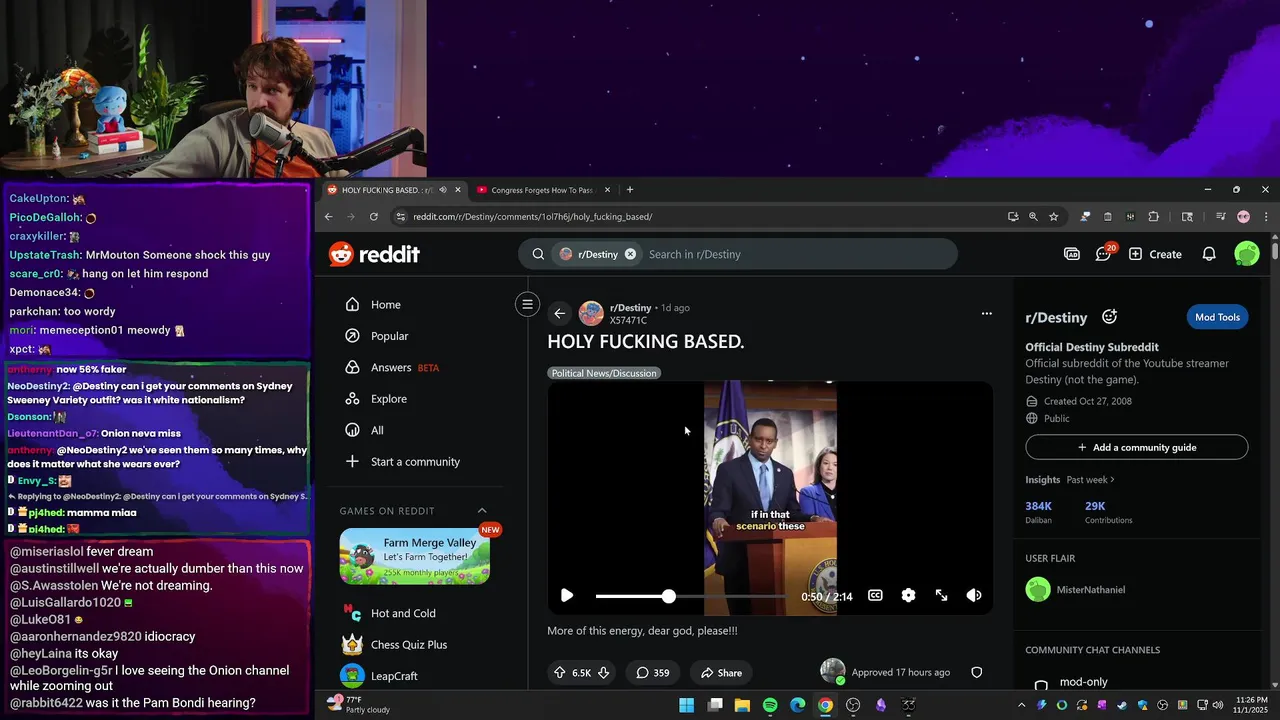Click the address bar URL

(x=533, y=217)
